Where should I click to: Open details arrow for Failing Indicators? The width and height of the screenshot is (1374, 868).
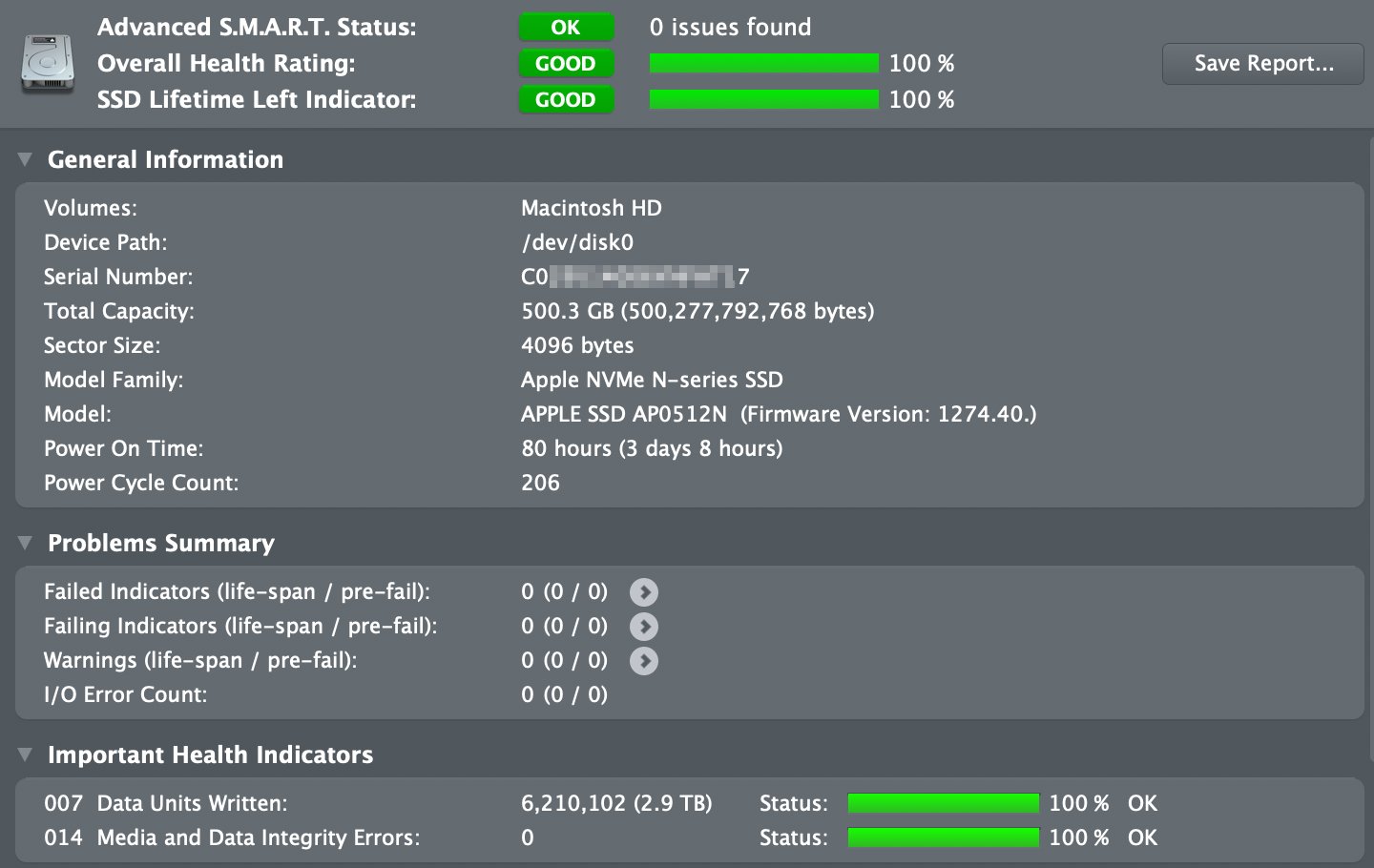(644, 627)
